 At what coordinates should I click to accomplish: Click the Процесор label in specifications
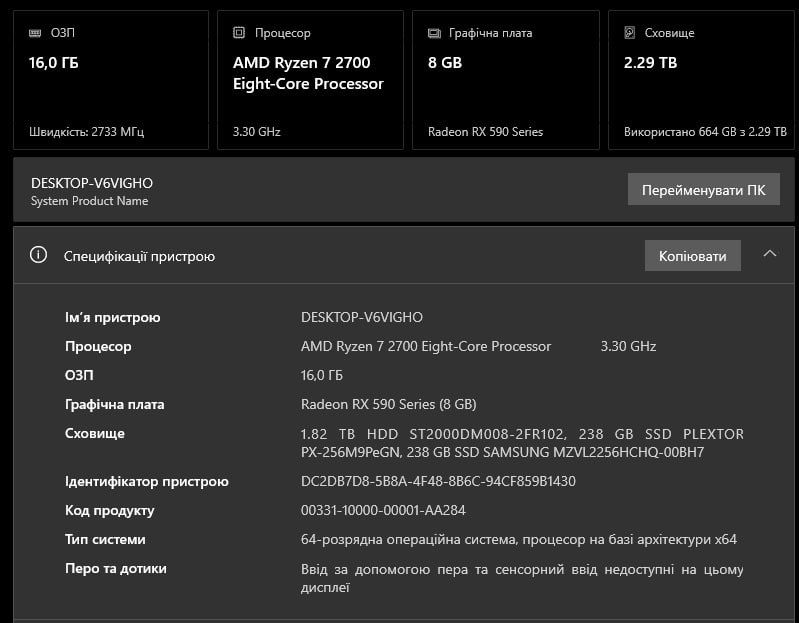[98, 346]
